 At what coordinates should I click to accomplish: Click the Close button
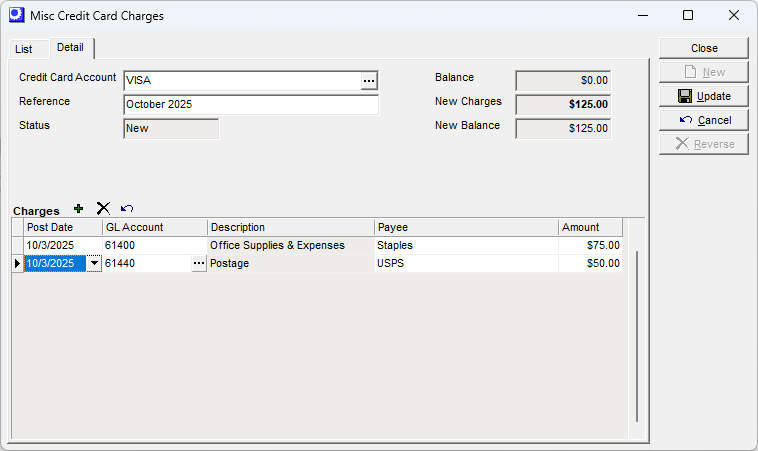point(704,48)
